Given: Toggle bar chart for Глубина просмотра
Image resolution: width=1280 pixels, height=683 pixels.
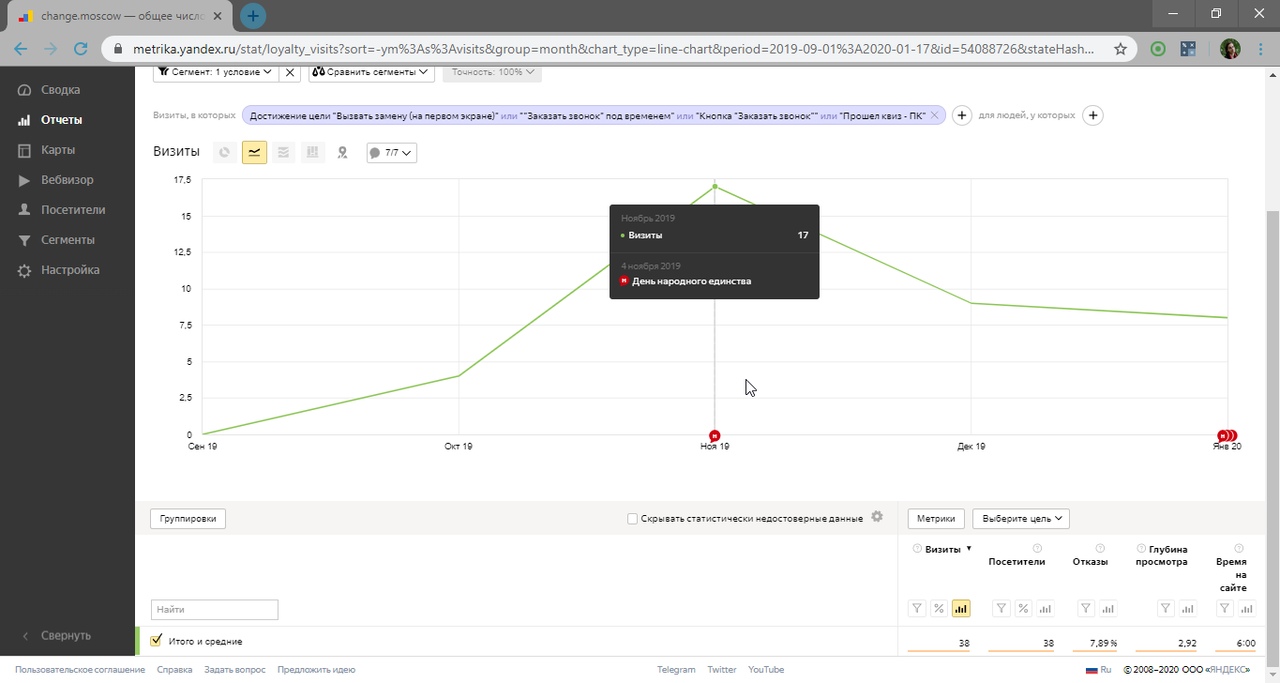Looking at the screenshot, I should point(1187,608).
